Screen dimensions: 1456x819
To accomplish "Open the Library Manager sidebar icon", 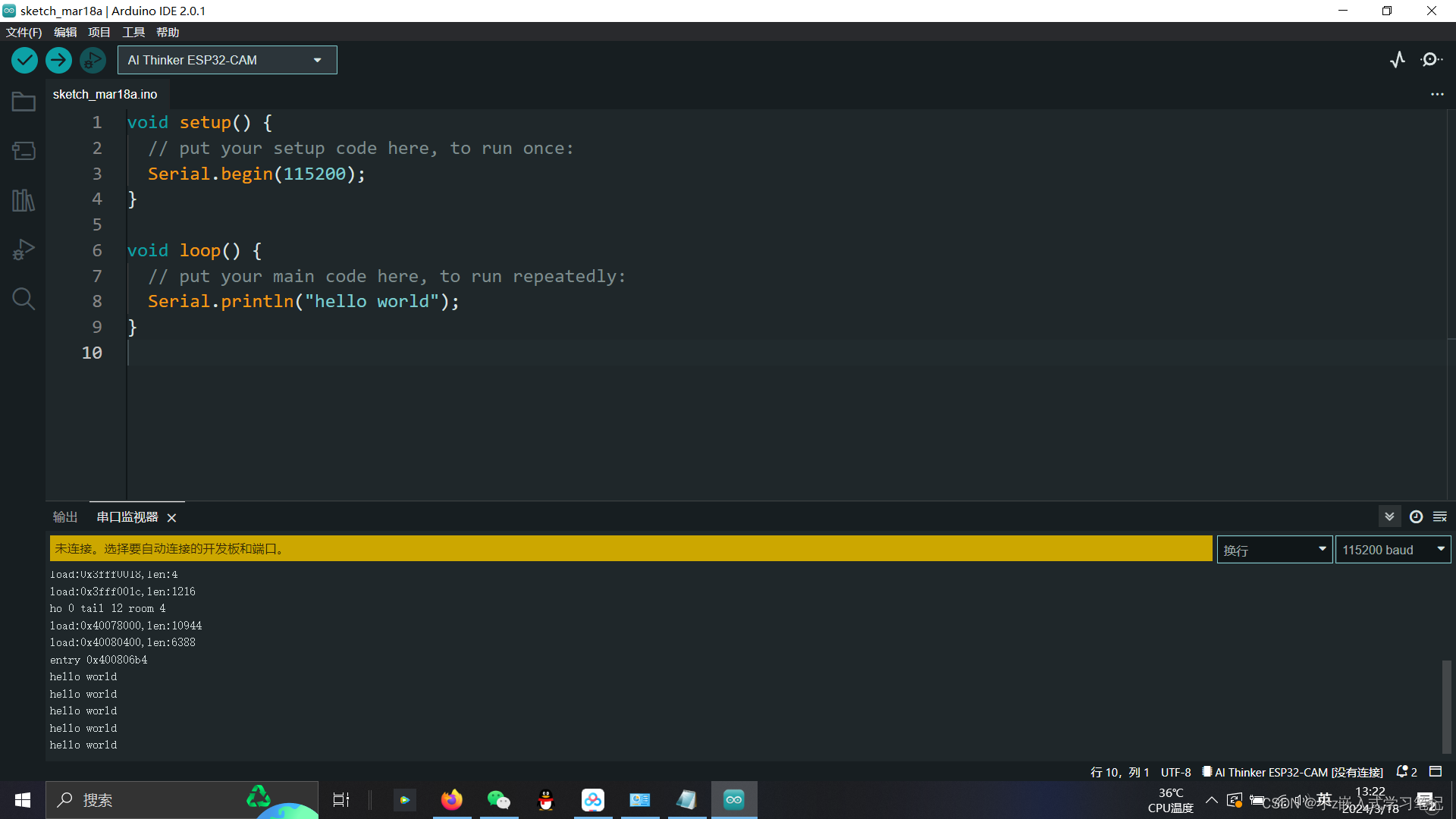I will [x=24, y=200].
